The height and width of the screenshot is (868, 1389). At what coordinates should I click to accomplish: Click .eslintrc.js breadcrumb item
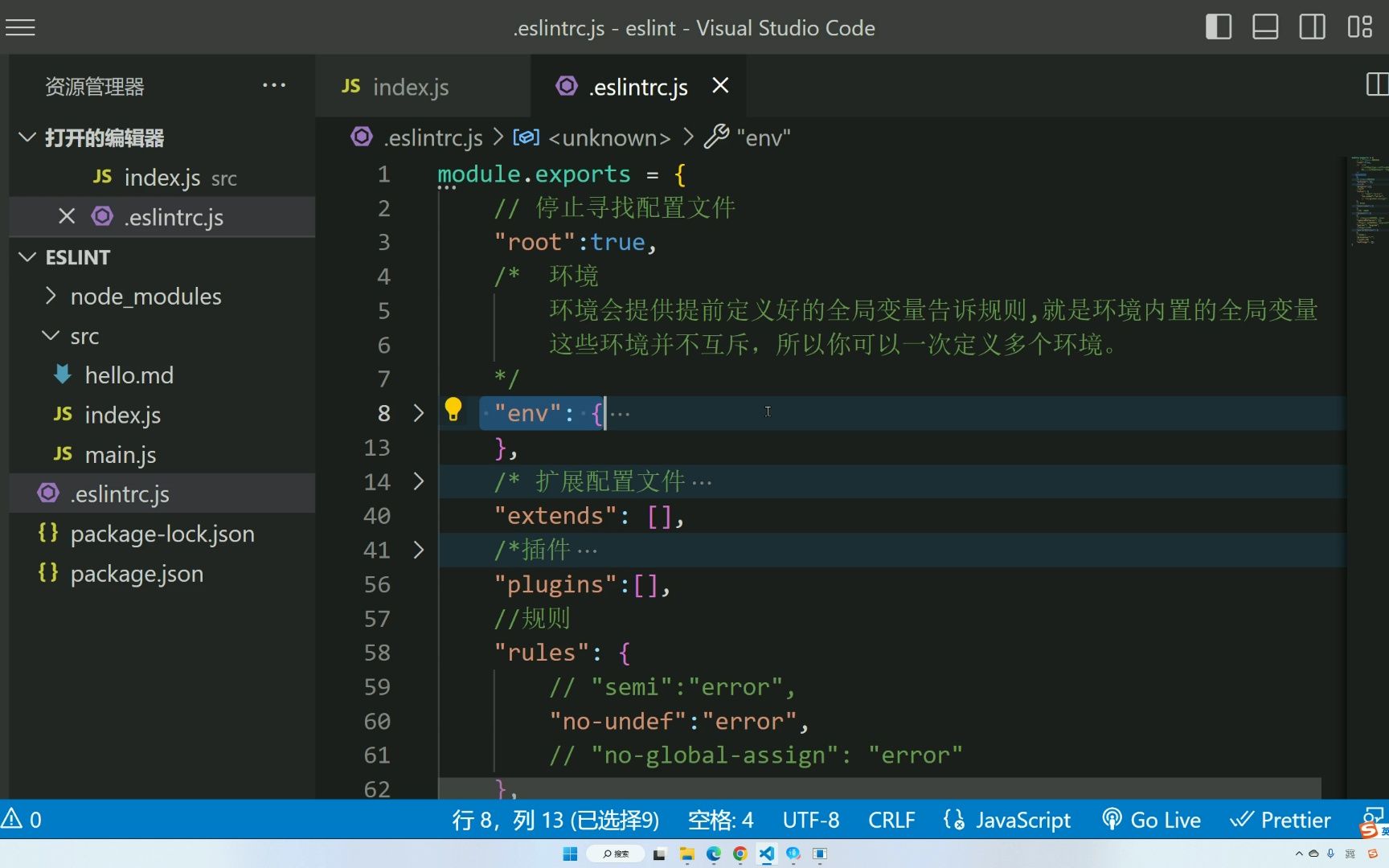coord(417,137)
